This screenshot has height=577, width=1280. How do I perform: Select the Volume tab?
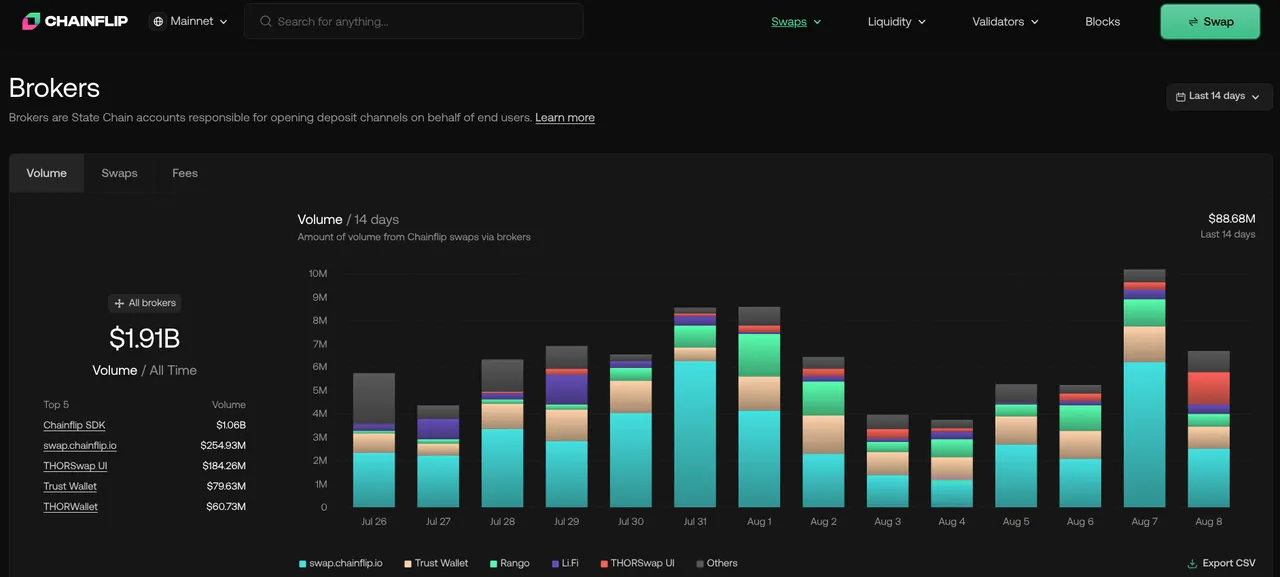[47, 173]
